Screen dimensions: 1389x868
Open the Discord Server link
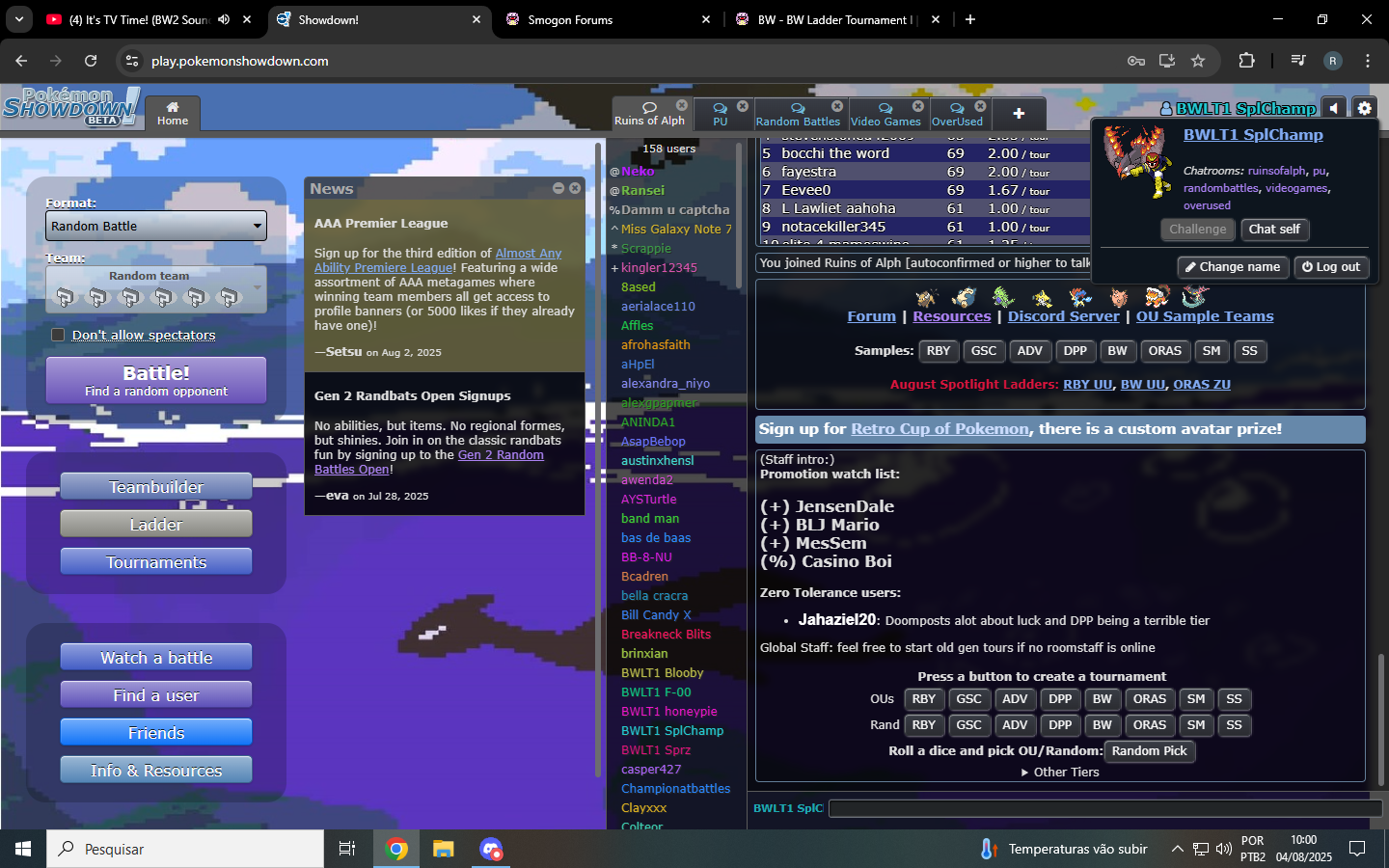1064,316
